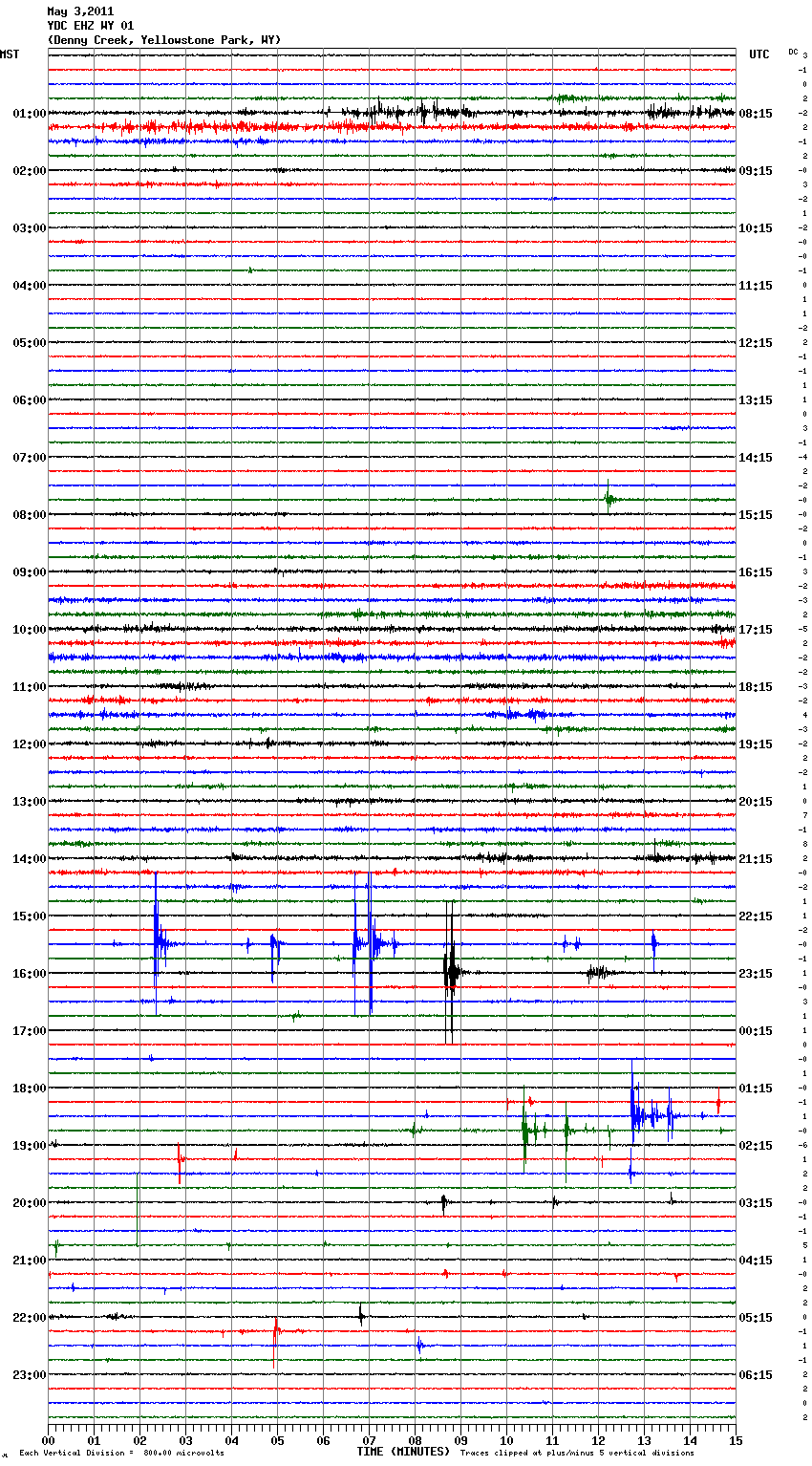812x1466 pixels.
Task: Select the '18:00' MST time label
Action: pos(30,1089)
